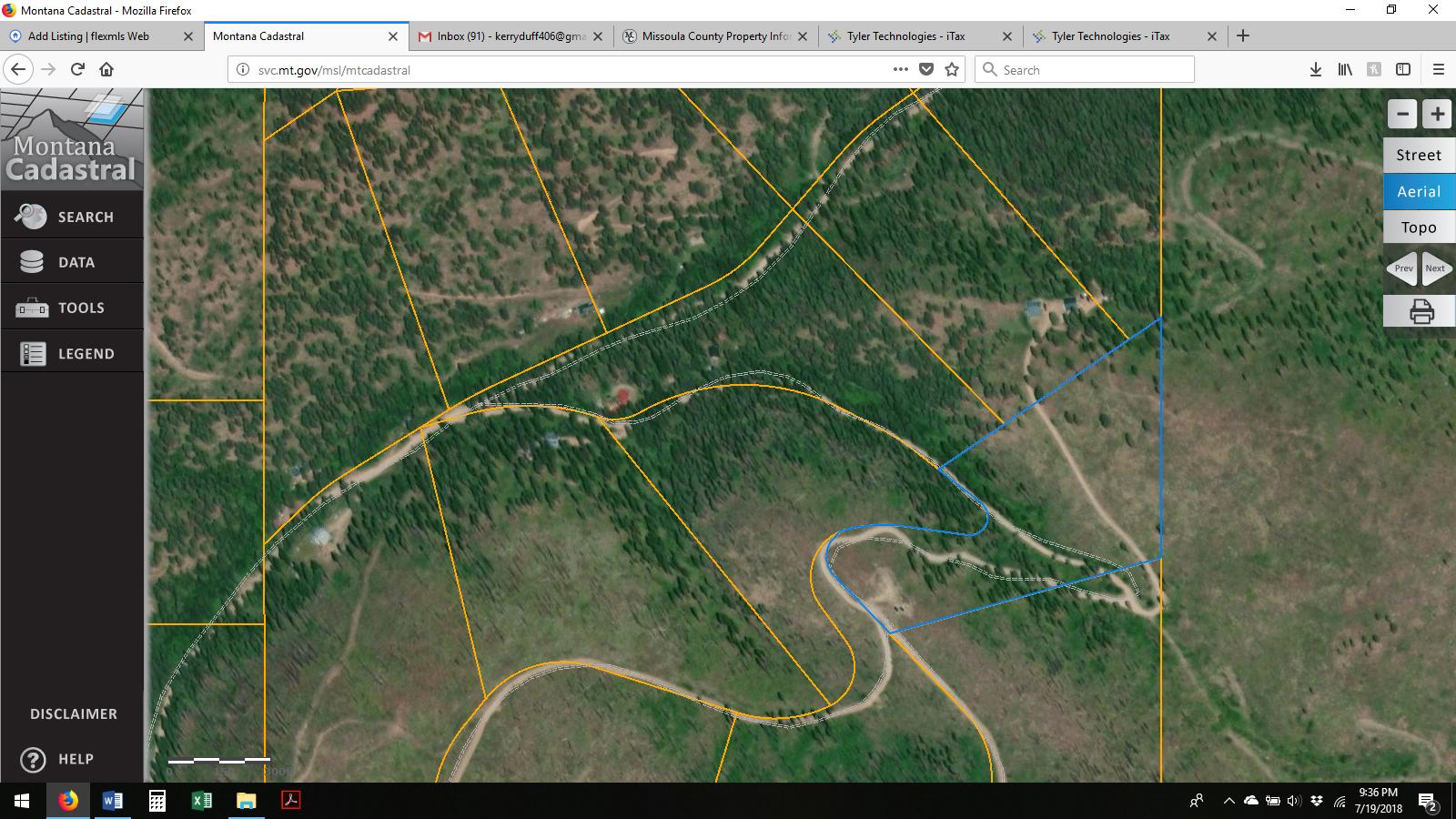The height and width of the screenshot is (819, 1456).
Task: Open the Tools panel in sidebar
Action: tap(72, 308)
